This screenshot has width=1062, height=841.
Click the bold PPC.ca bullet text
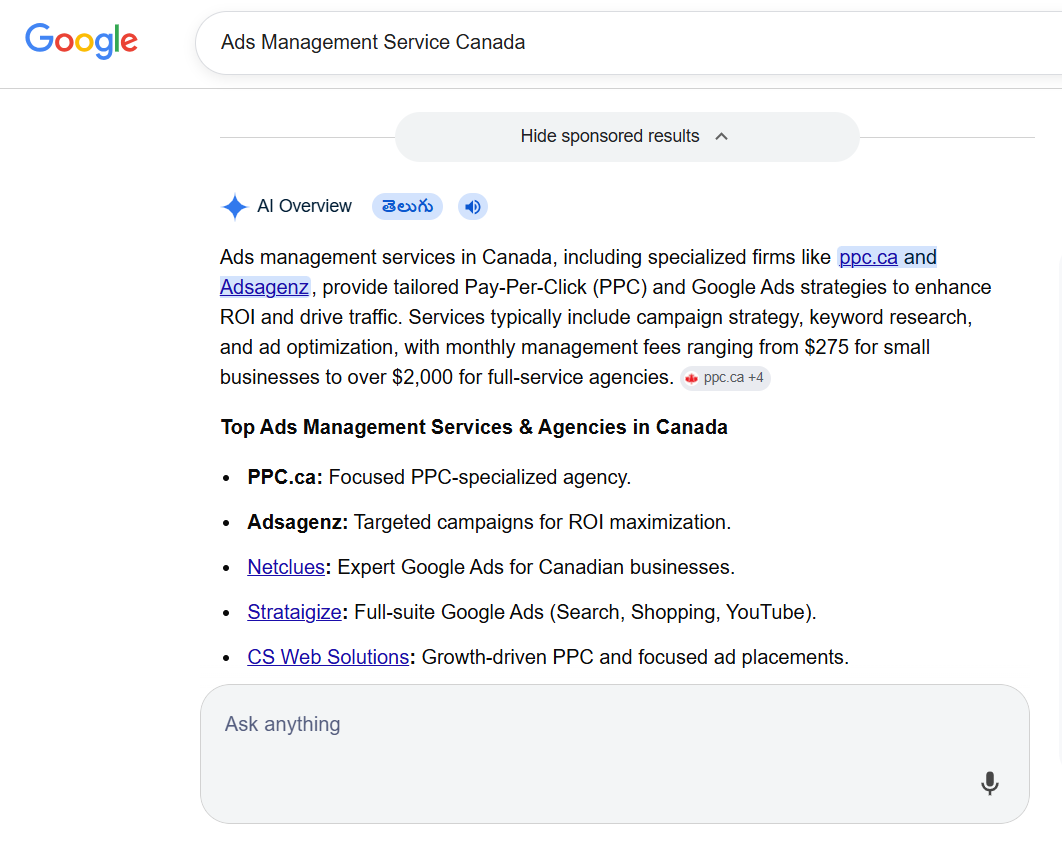(x=284, y=477)
